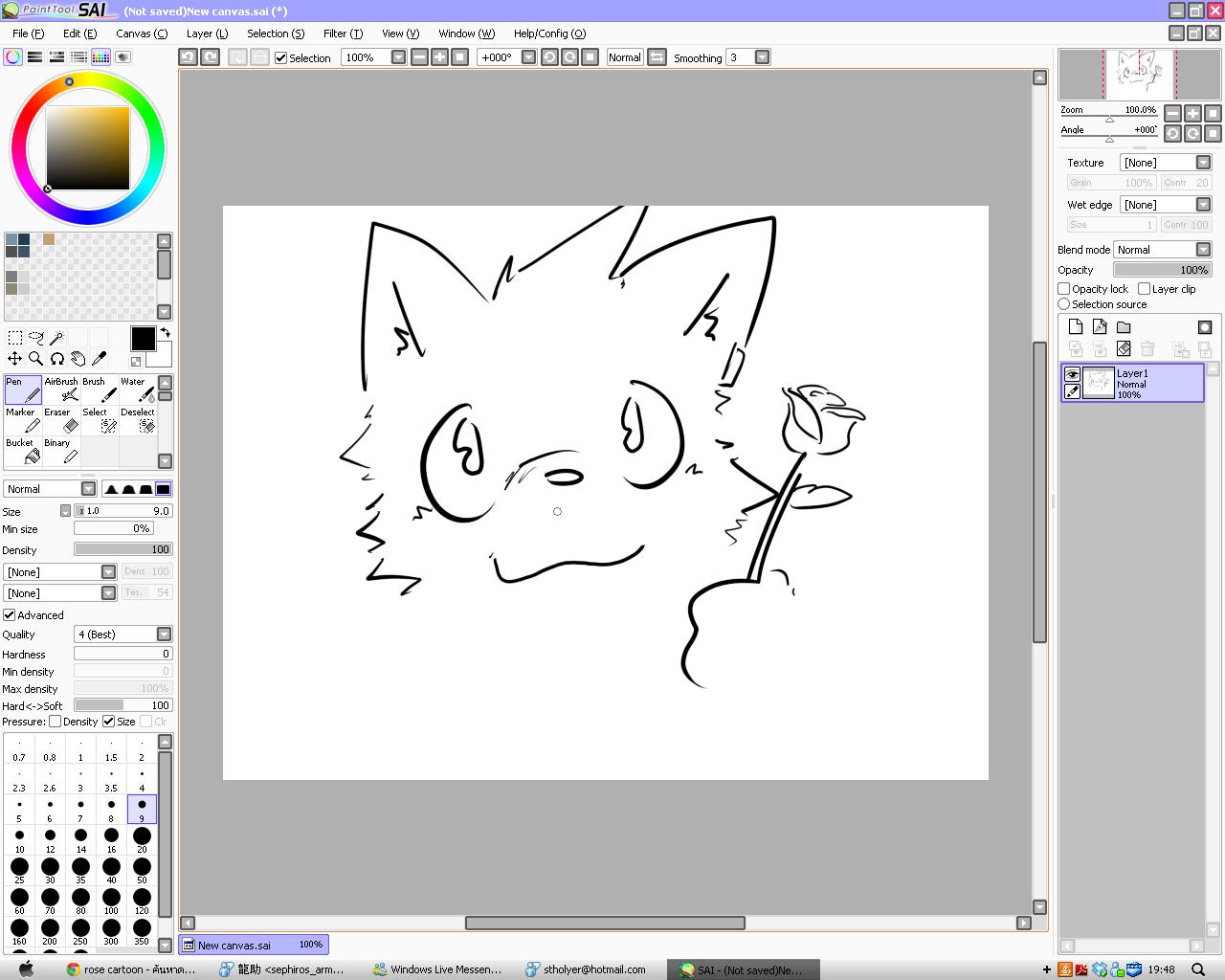Uncheck the Selection checkbox in toolbar
The width and height of the screenshot is (1225, 980).
[x=280, y=57]
